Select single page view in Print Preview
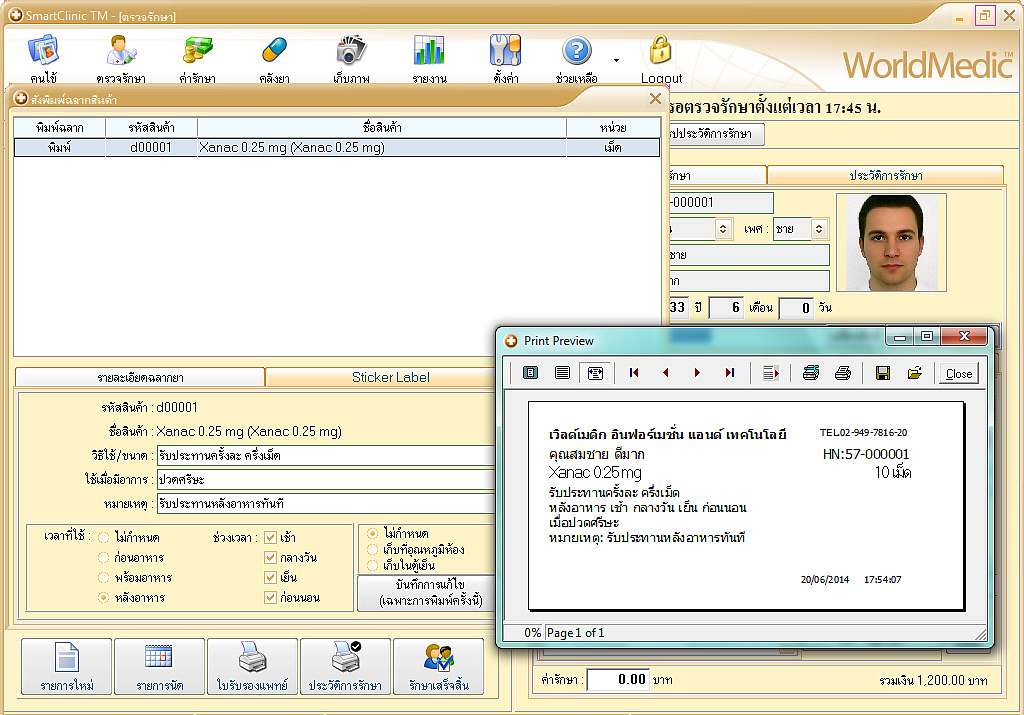Screen dimensions: 1024x715 [530, 373]
